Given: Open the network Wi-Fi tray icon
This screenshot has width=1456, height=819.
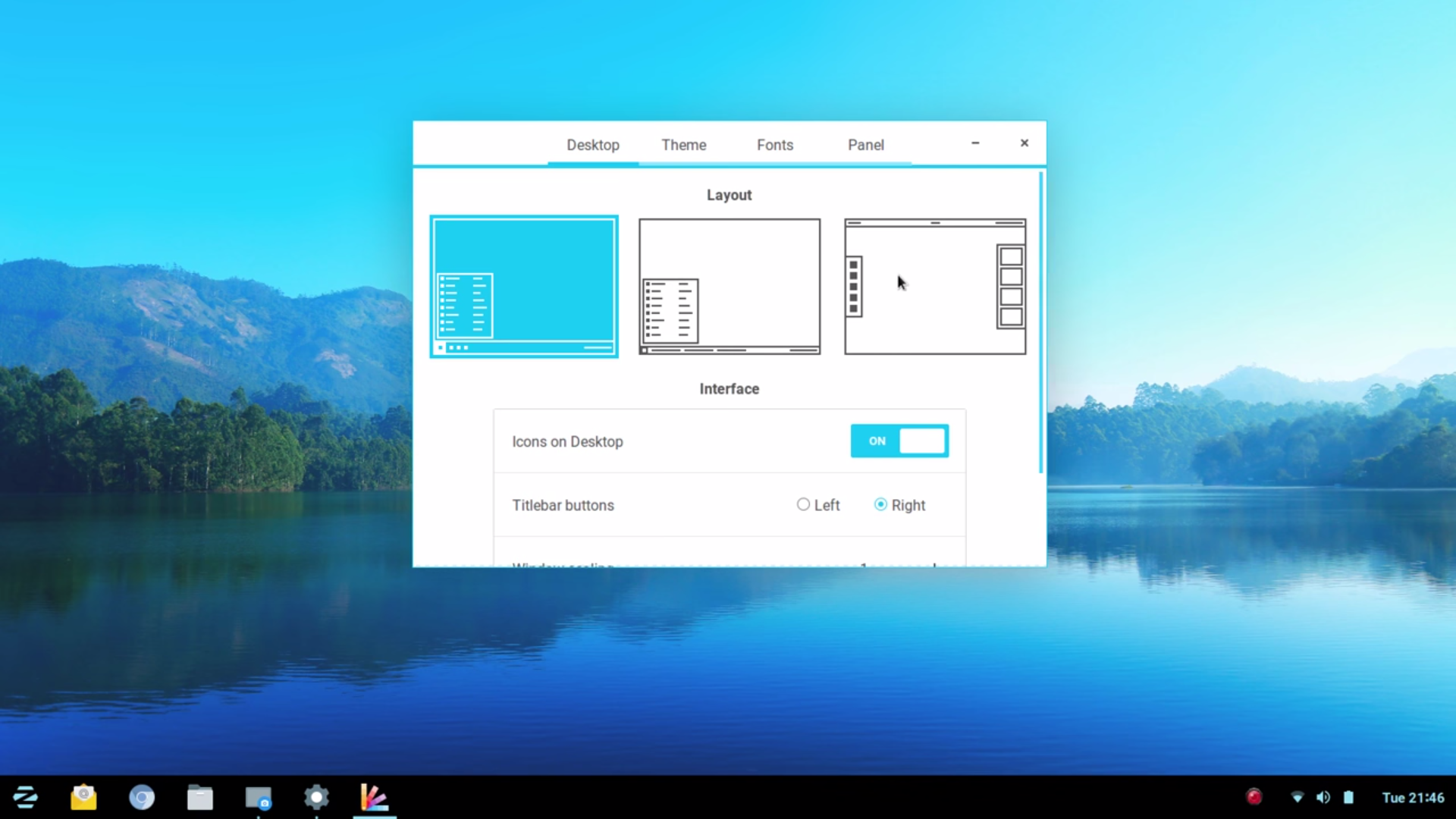Looking at the screenshot, I should click(1298, 797).
